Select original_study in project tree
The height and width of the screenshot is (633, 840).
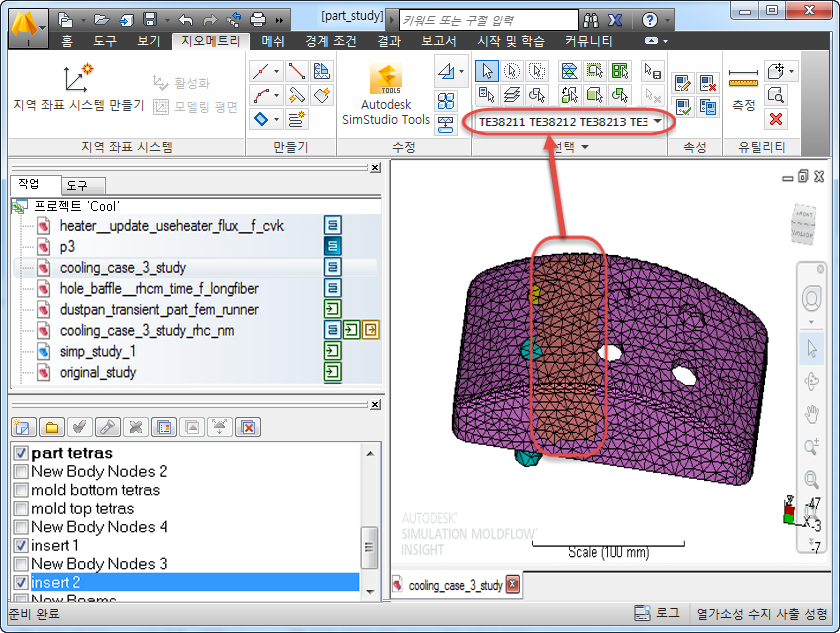(x=98, y=372)
